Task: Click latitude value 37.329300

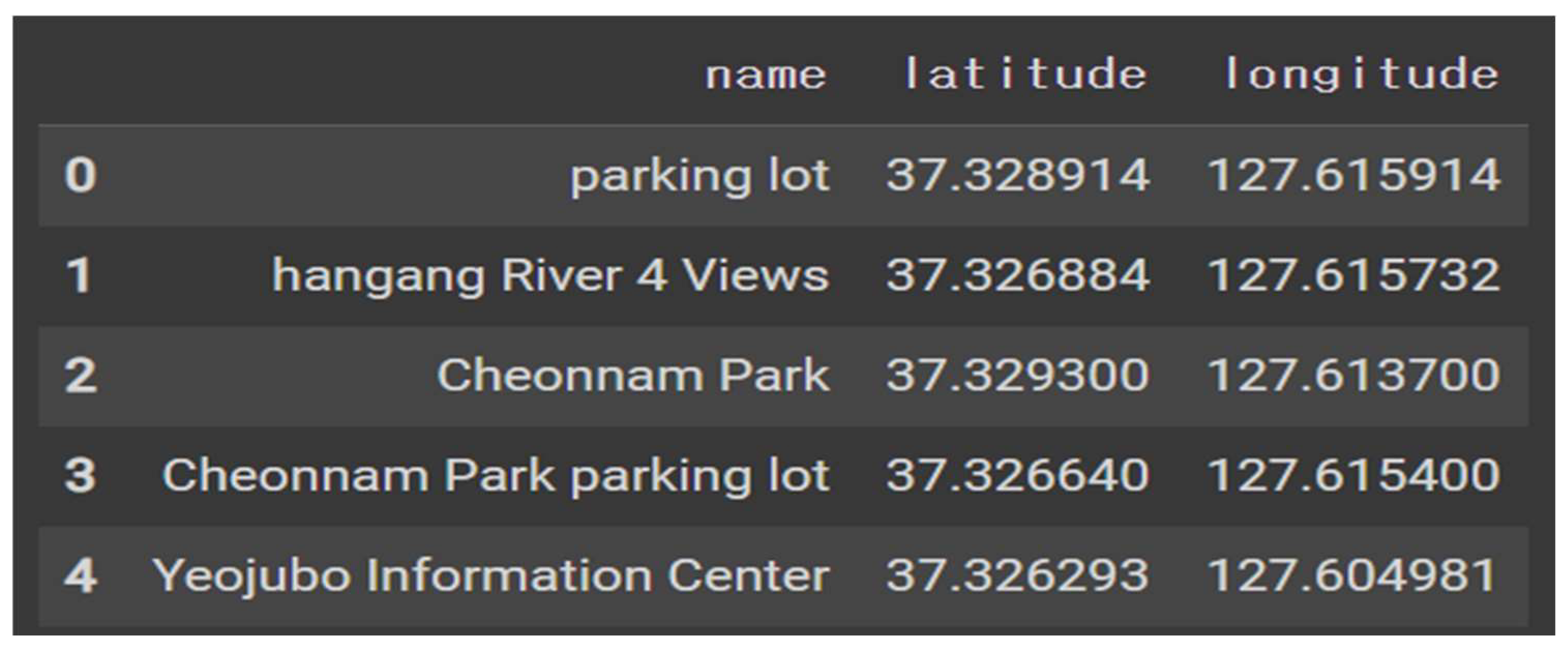Action: click(x=1018, y=375)
